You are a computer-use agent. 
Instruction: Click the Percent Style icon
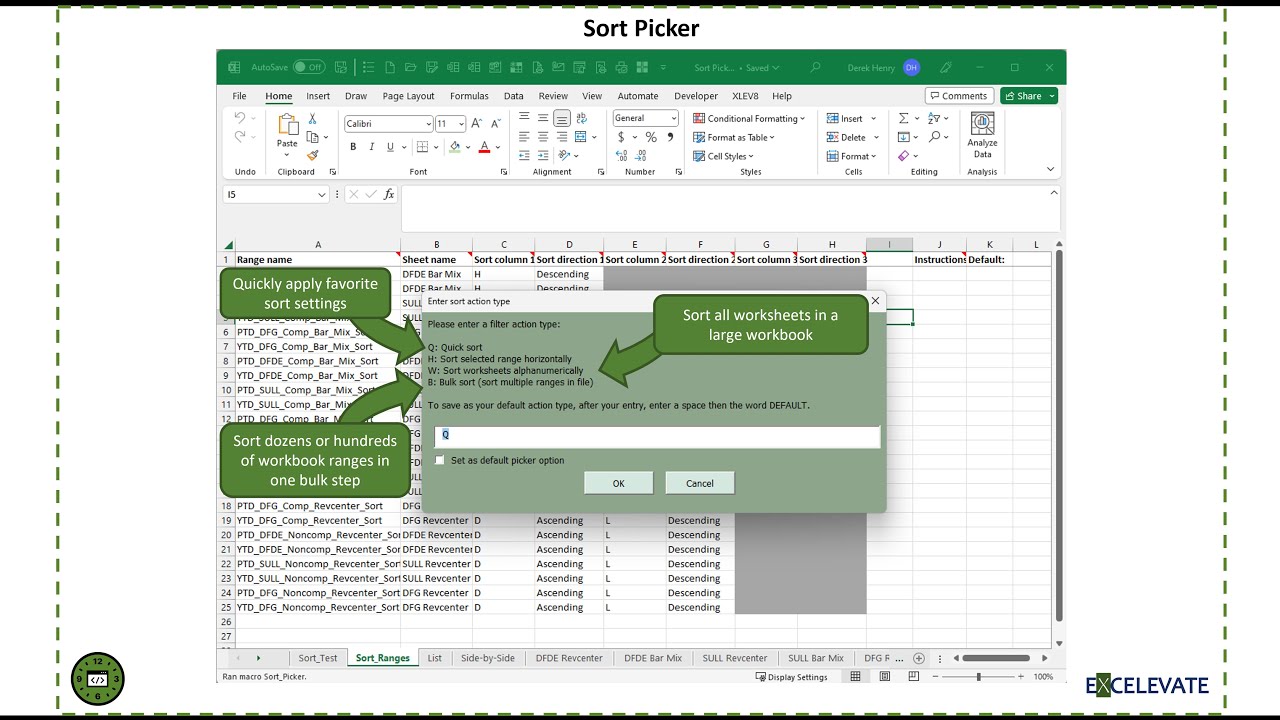651,137
